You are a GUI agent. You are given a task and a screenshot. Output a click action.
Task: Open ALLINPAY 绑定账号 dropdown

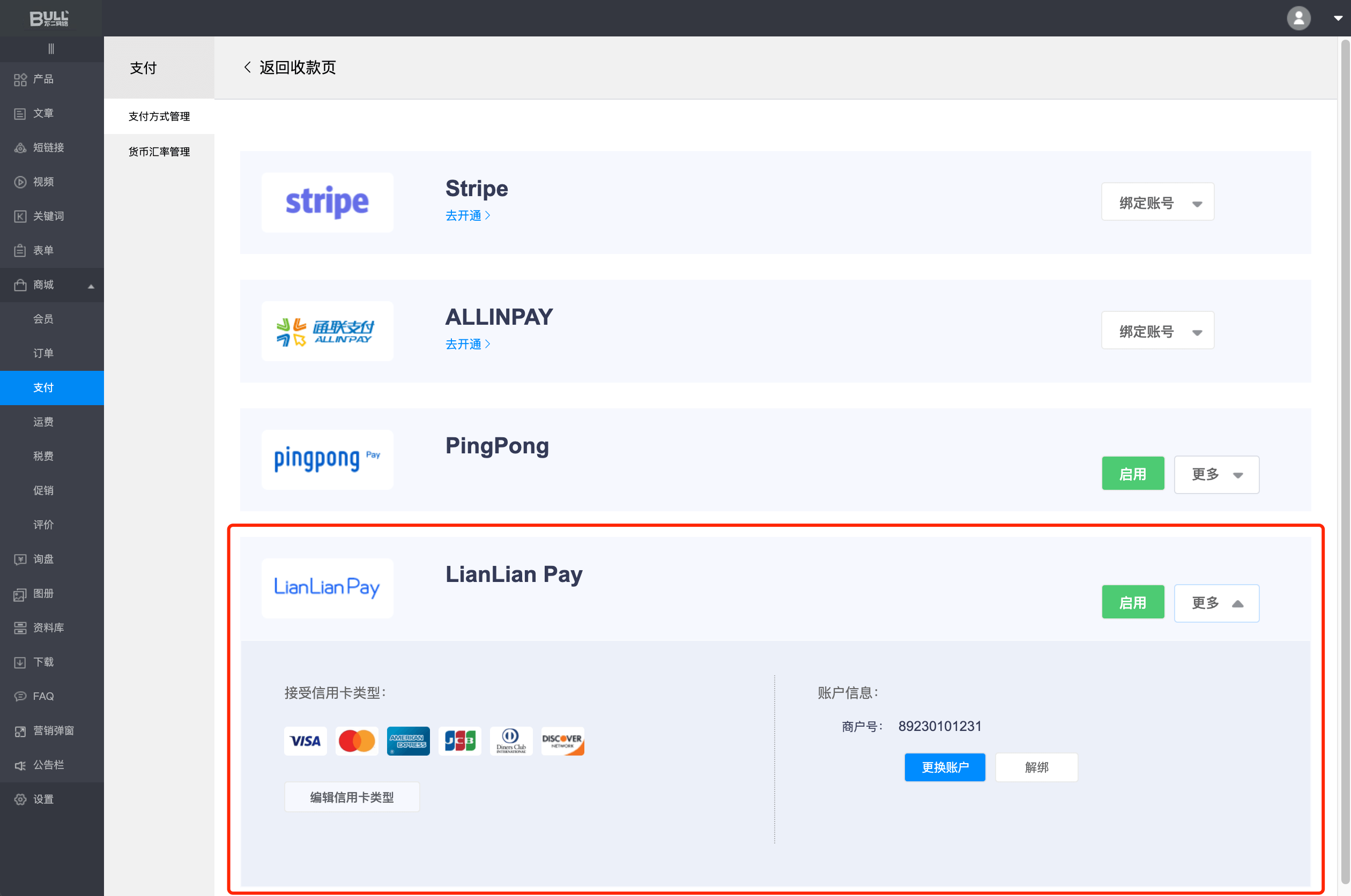[1157, 331]
